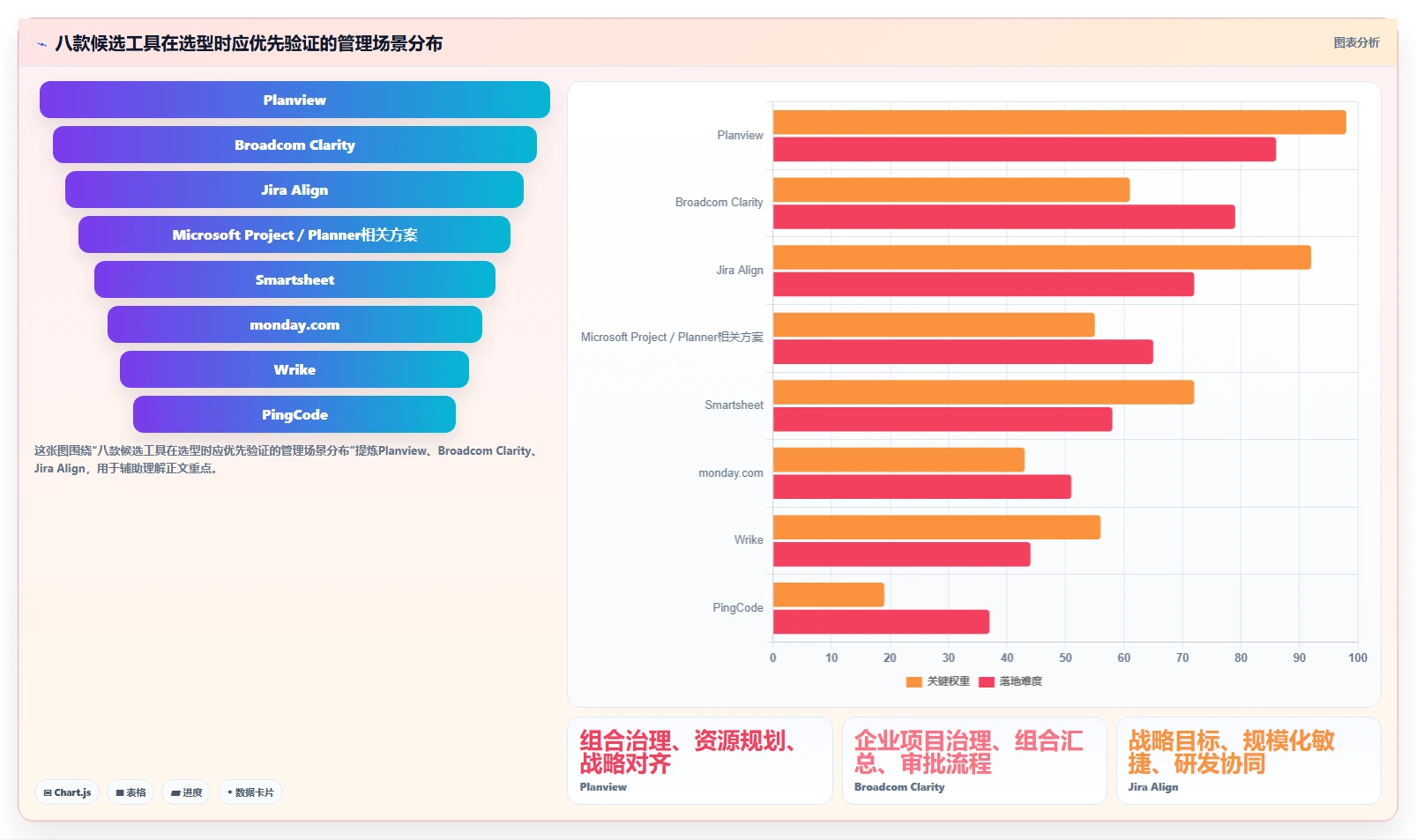Toggle the 关键权重 legend swatch

[x=913, y=681]
